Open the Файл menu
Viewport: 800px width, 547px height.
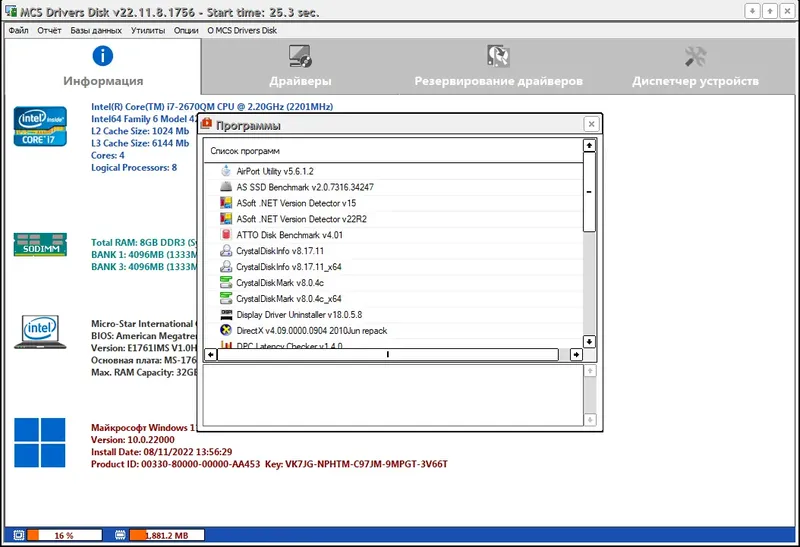click(18, 31)
